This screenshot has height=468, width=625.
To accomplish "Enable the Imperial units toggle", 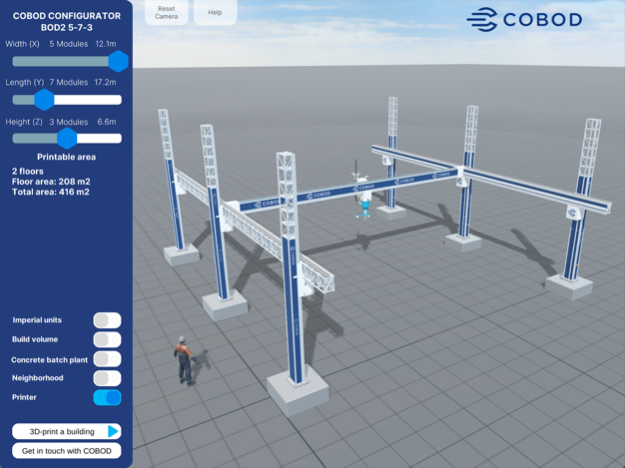I will tap(107, 320).
